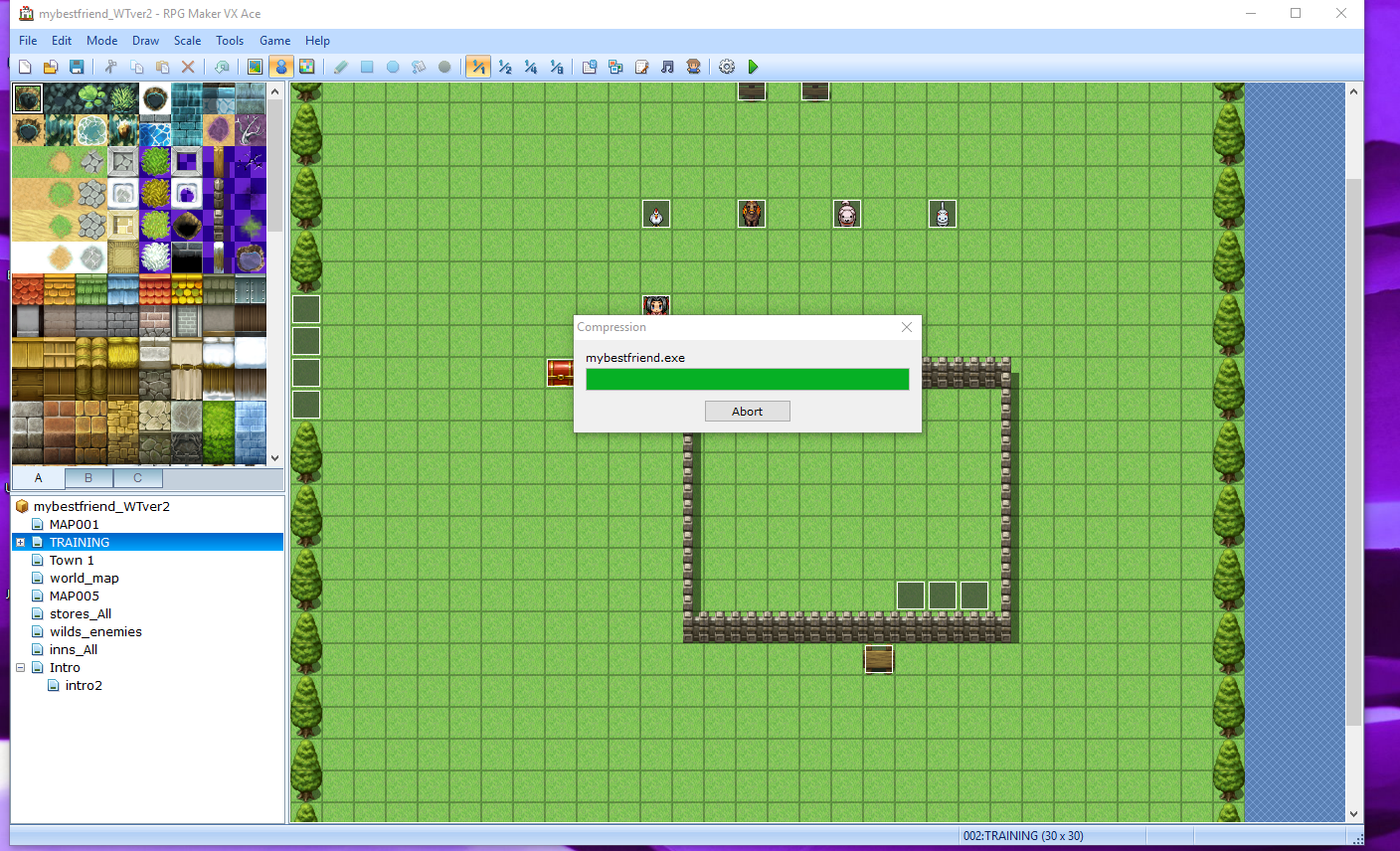The width and height of the screenshot is (1400, 851).
Task: Select the wilds_enemies map
Action: coord(95,631)
